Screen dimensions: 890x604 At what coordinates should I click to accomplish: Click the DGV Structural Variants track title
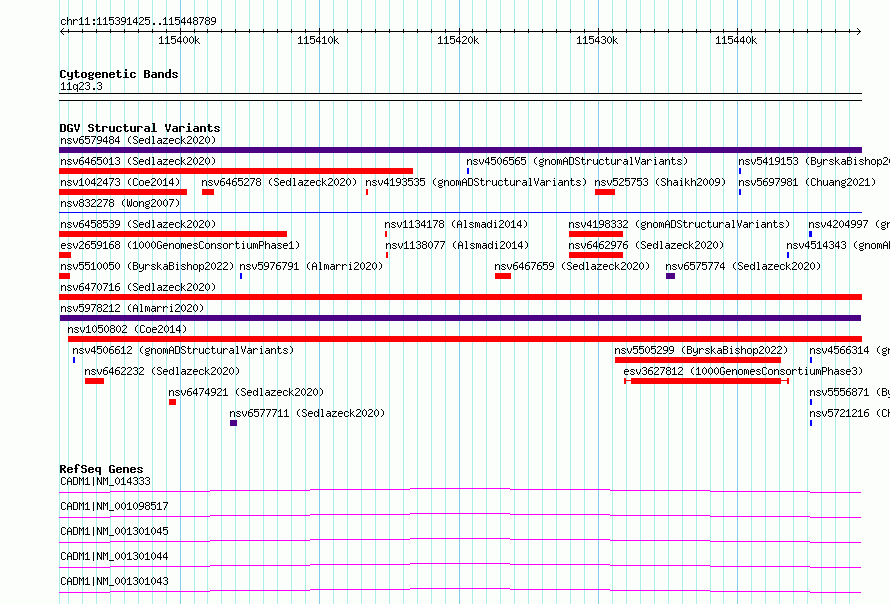[x=140, y=128]
